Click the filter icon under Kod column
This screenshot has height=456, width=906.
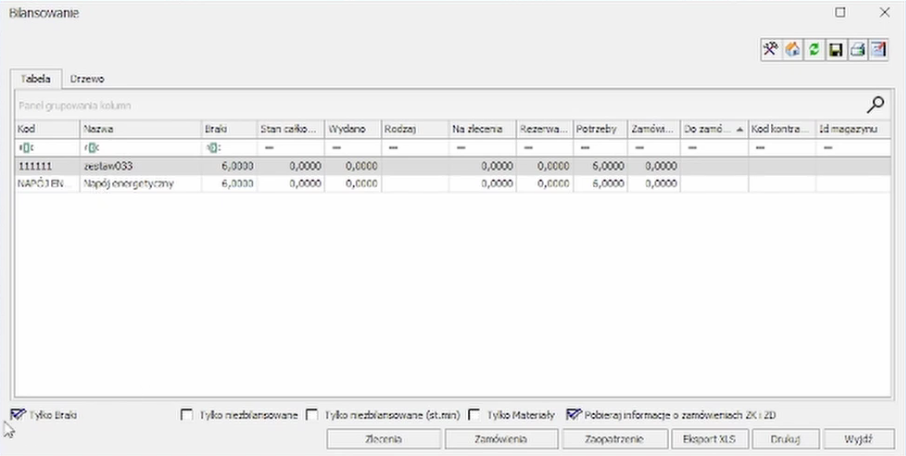pyautogui.click(x=24, y=147)
